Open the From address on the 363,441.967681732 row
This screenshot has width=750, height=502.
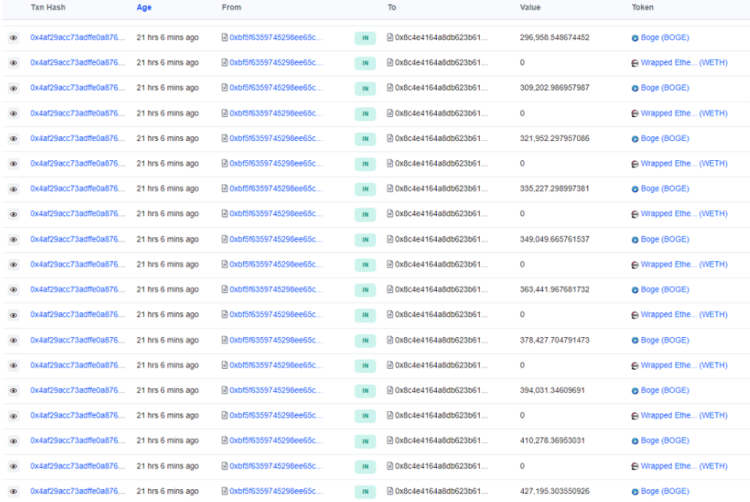click(276, 289)
